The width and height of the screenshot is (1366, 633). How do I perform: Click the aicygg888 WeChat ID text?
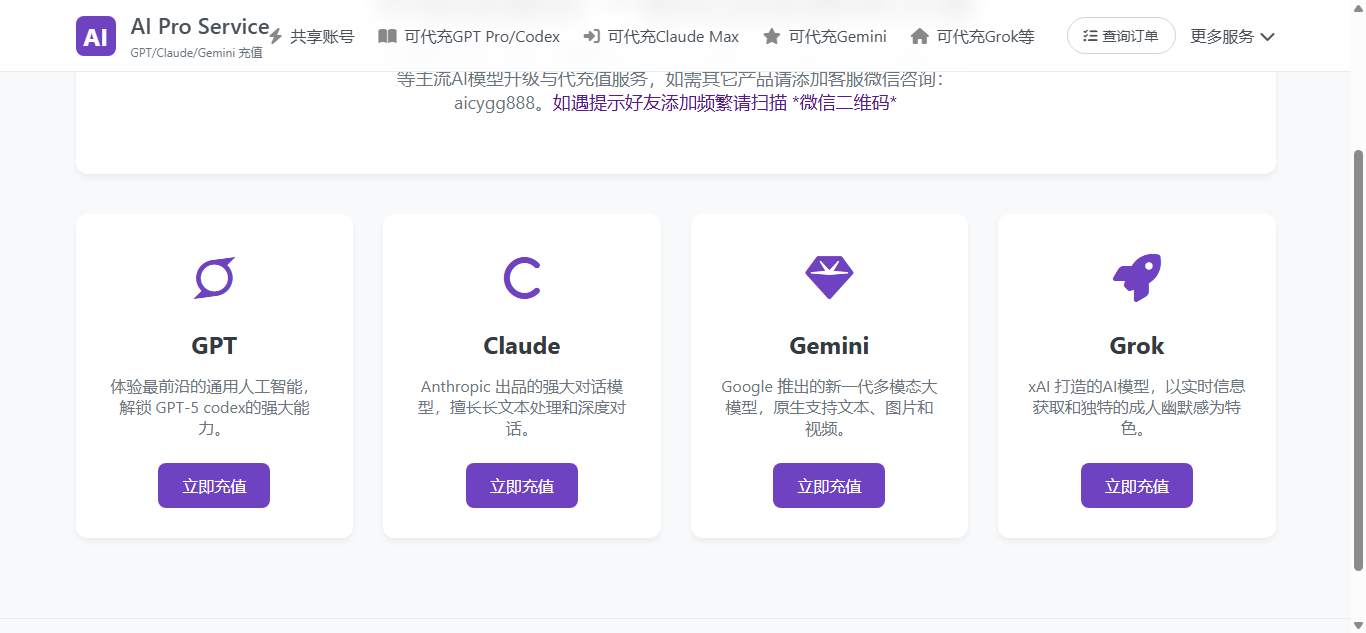coord(495,102)
